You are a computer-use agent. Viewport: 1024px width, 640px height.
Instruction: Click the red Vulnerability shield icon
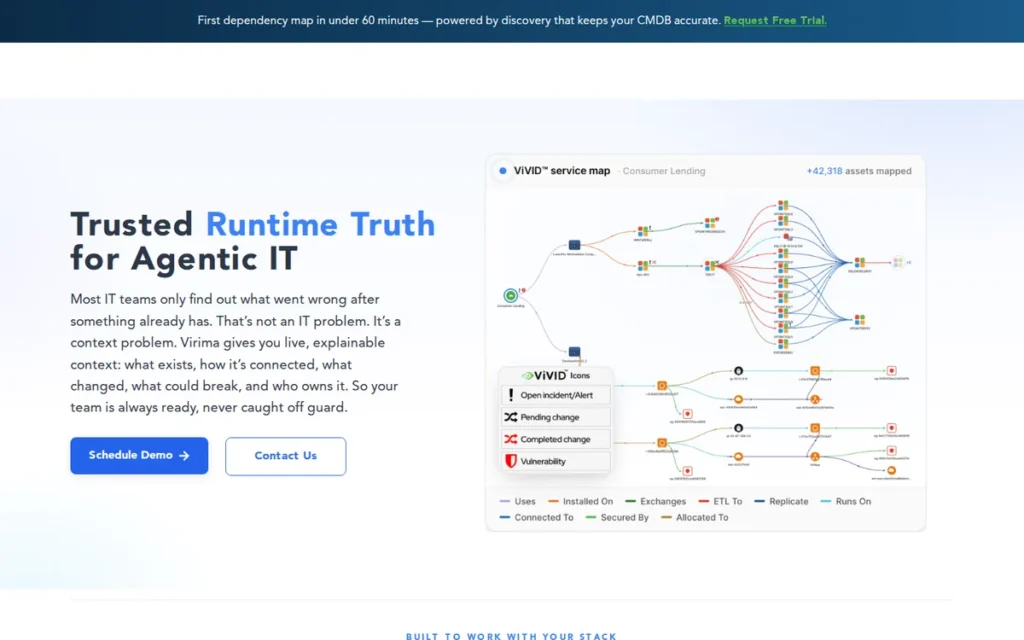pyautogui.click(x=511, y=461)
